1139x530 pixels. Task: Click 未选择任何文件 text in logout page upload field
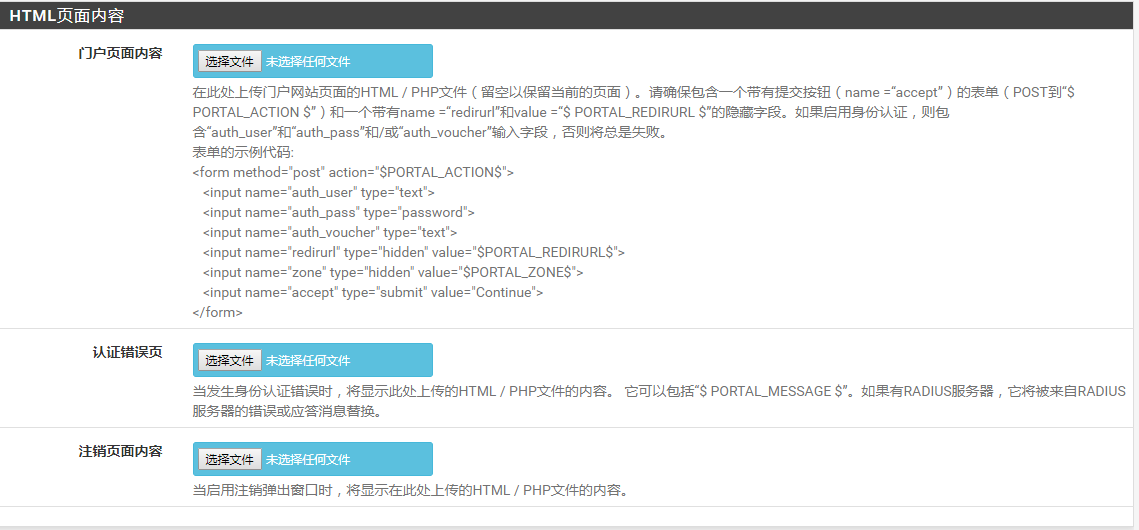coord(308,459)
